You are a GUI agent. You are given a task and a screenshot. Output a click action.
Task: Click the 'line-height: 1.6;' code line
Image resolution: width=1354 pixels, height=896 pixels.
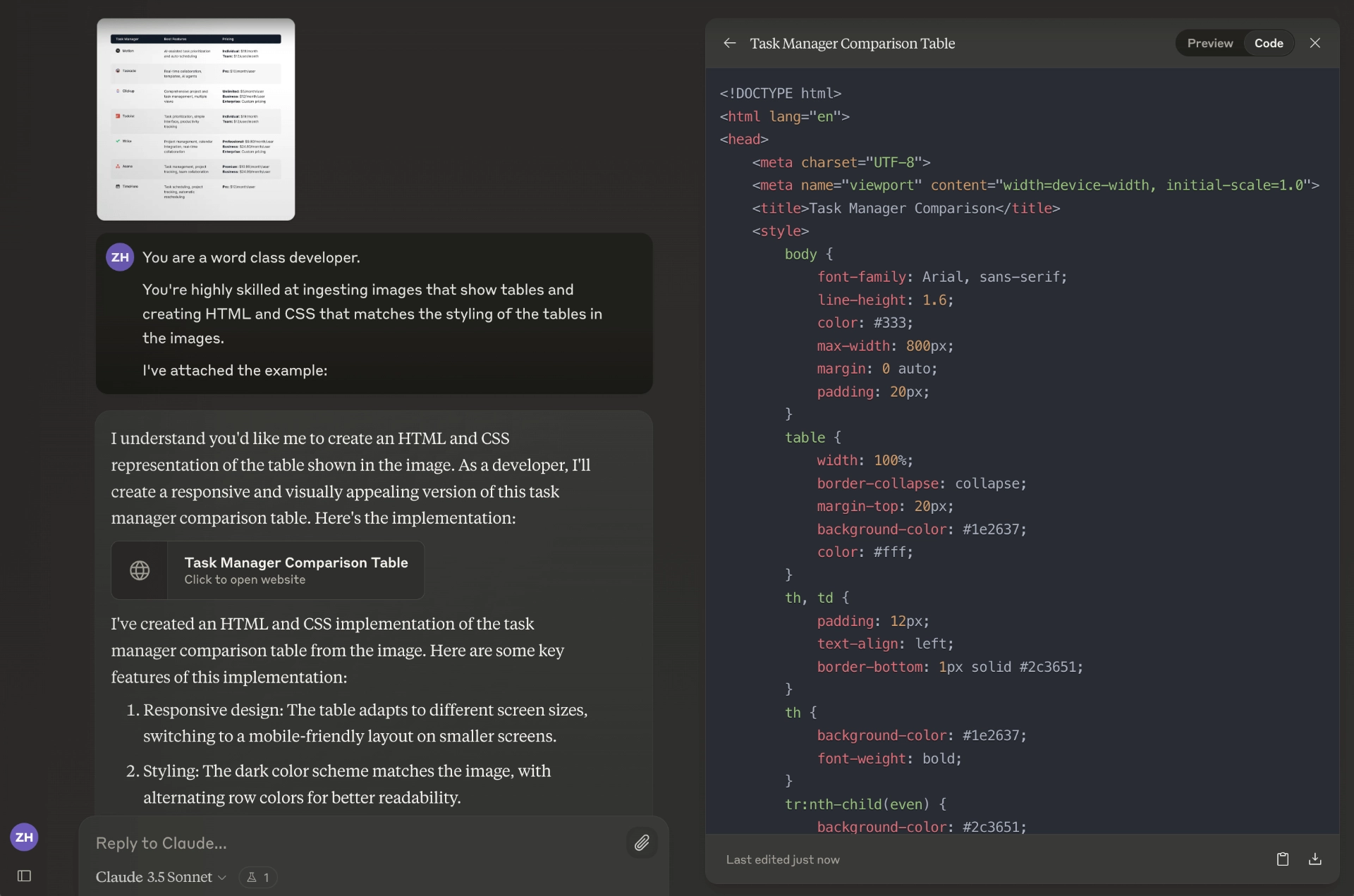click(x=886, y=300)
